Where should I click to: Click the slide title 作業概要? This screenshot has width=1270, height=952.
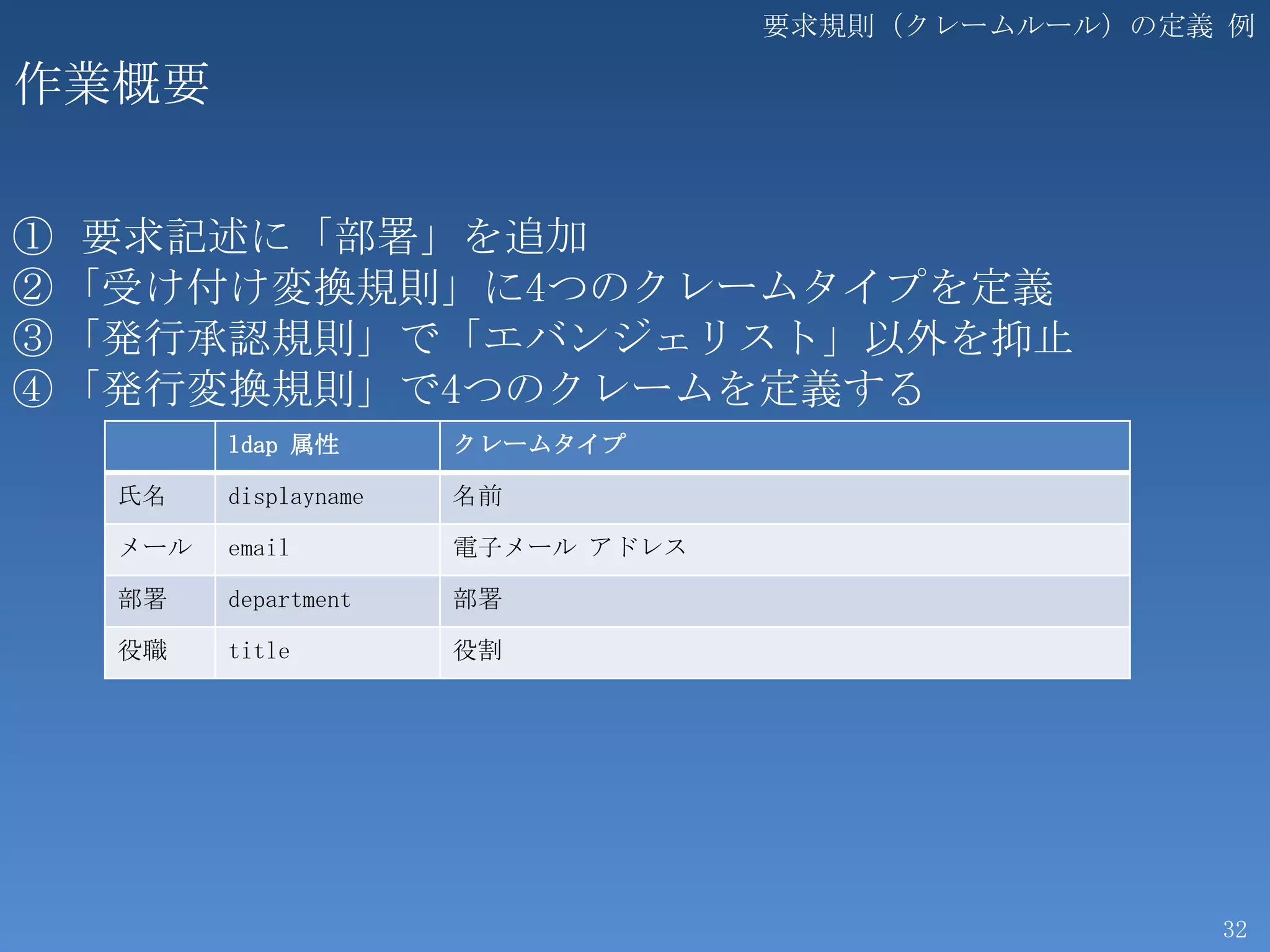point(112,83)
